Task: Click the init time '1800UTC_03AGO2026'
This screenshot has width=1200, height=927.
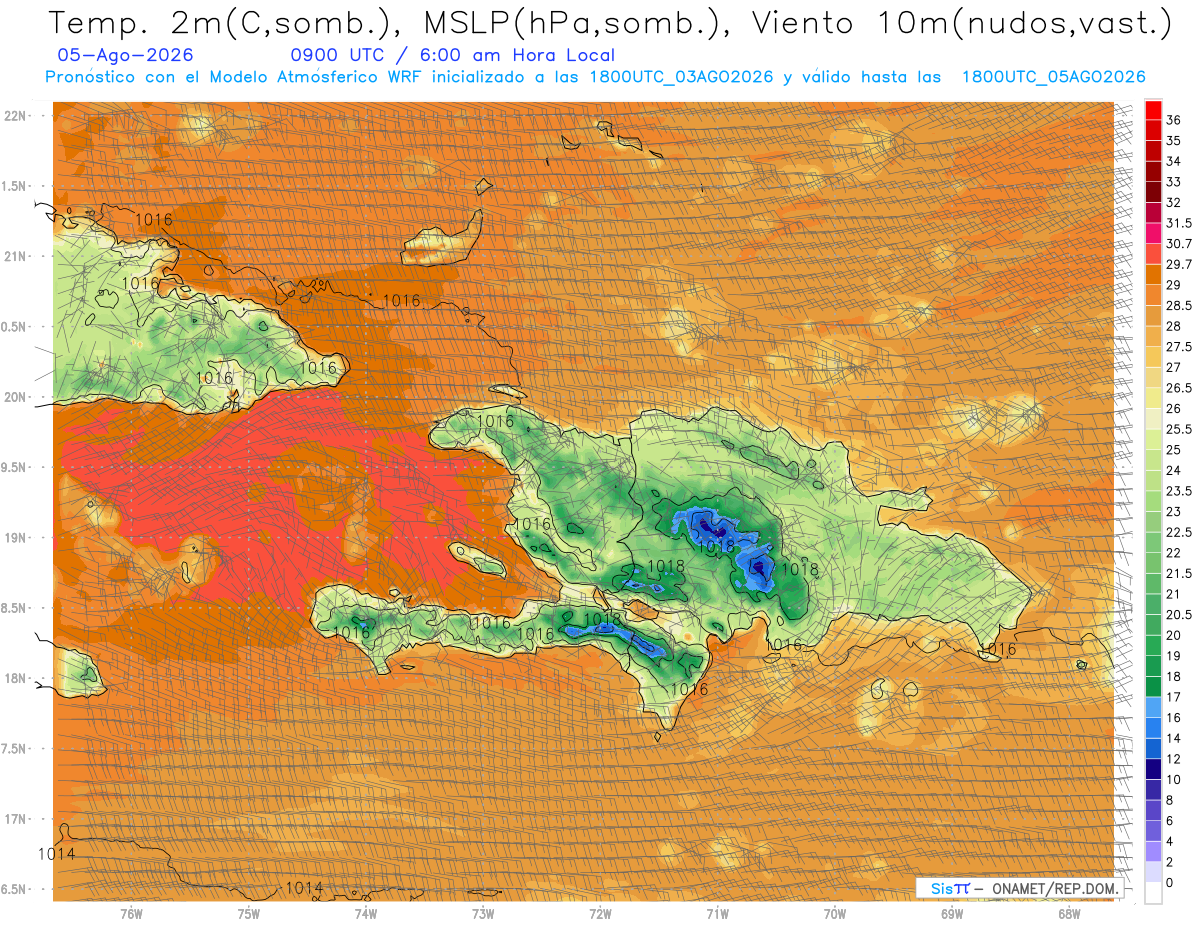Action: point(682,77)
